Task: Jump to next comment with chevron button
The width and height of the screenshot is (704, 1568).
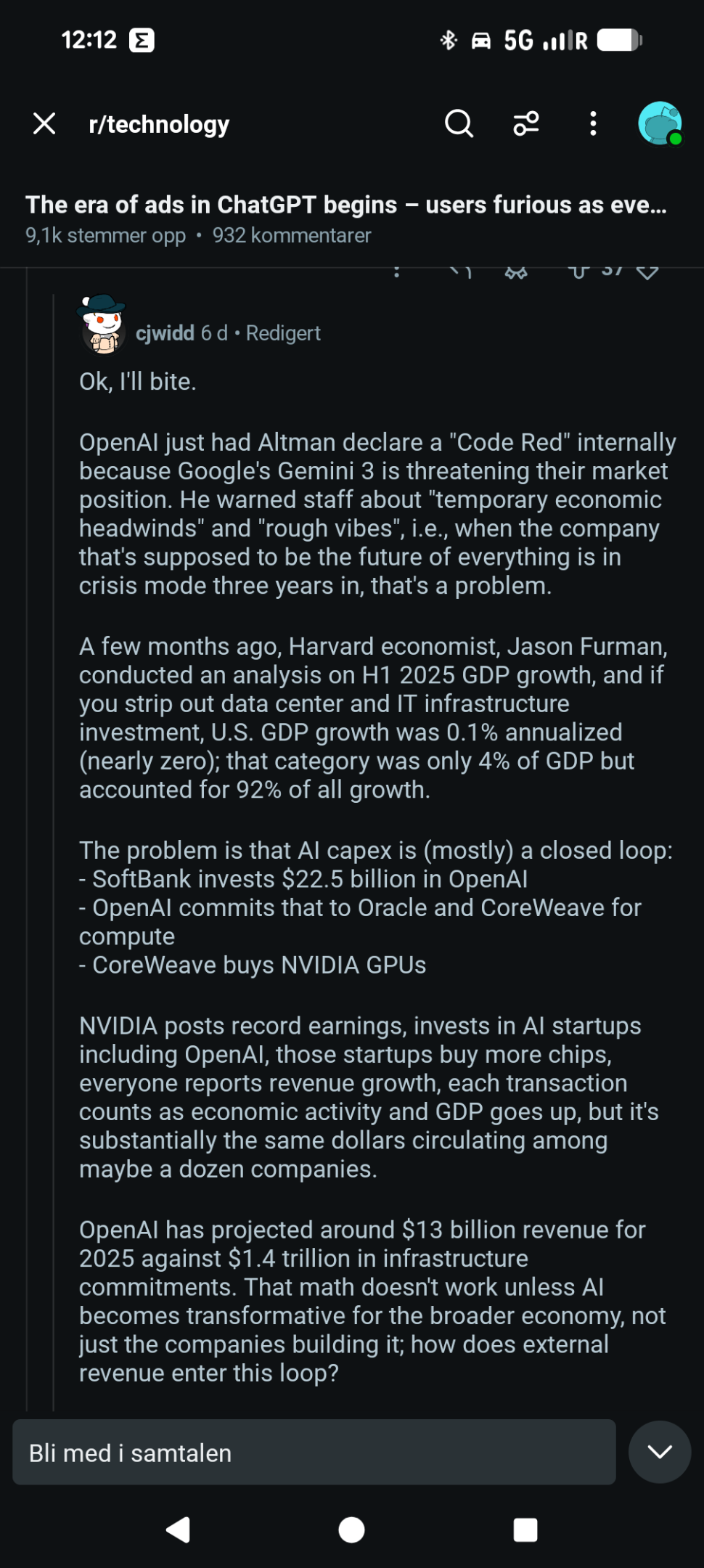Action: click(659, 1452)
